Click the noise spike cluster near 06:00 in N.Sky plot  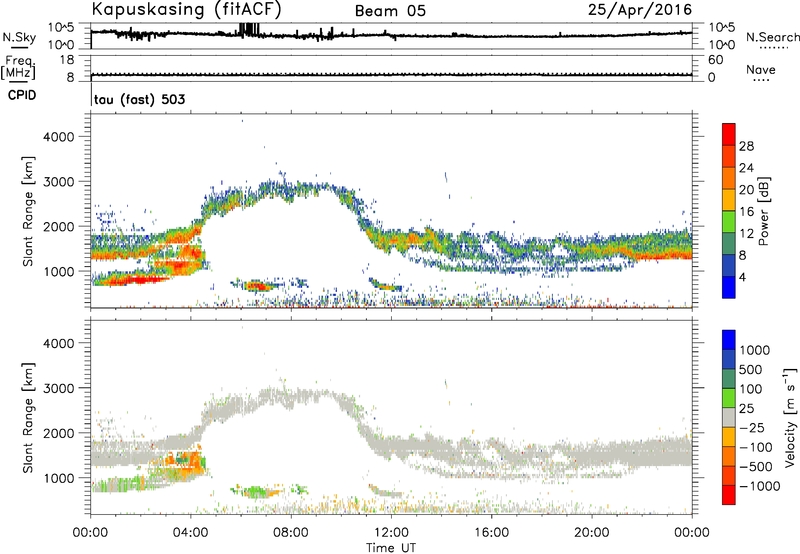click(249, 30)
